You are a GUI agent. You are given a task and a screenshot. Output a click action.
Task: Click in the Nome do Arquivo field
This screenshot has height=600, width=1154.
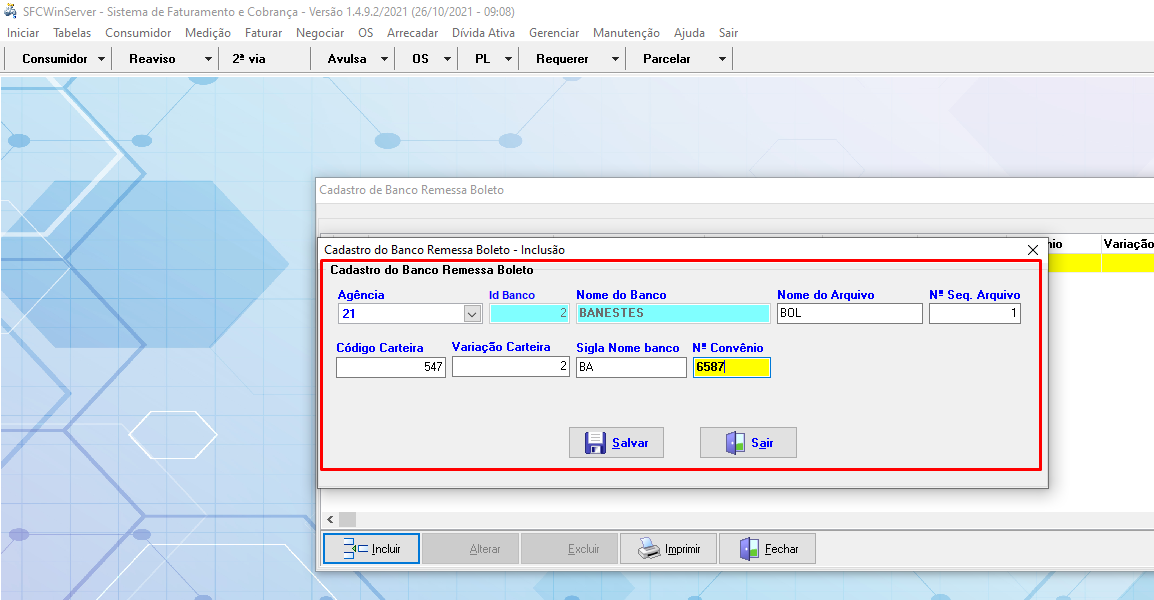(x=849, y=314)
